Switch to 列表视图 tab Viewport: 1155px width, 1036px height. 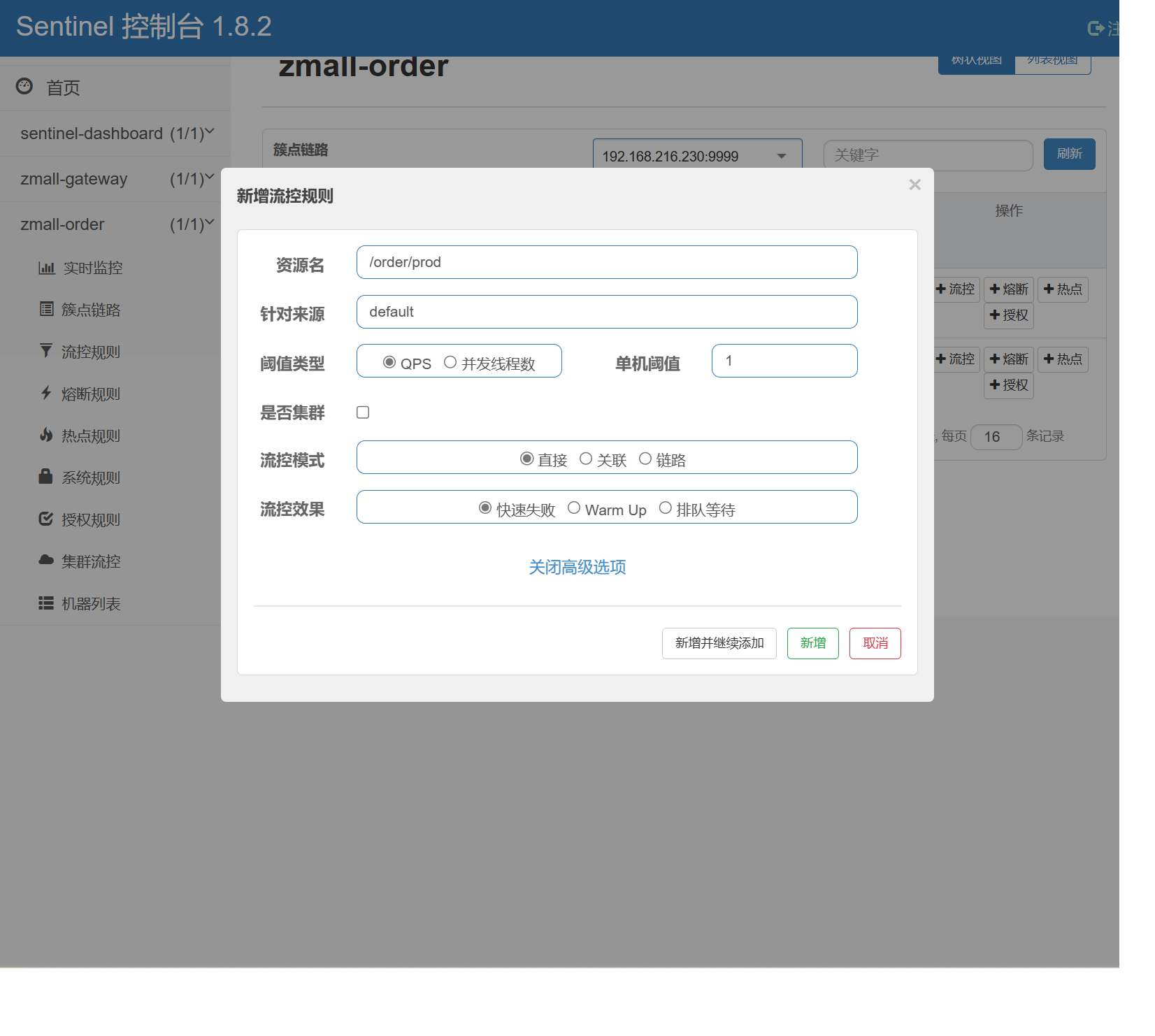(x=1053, y=64)
